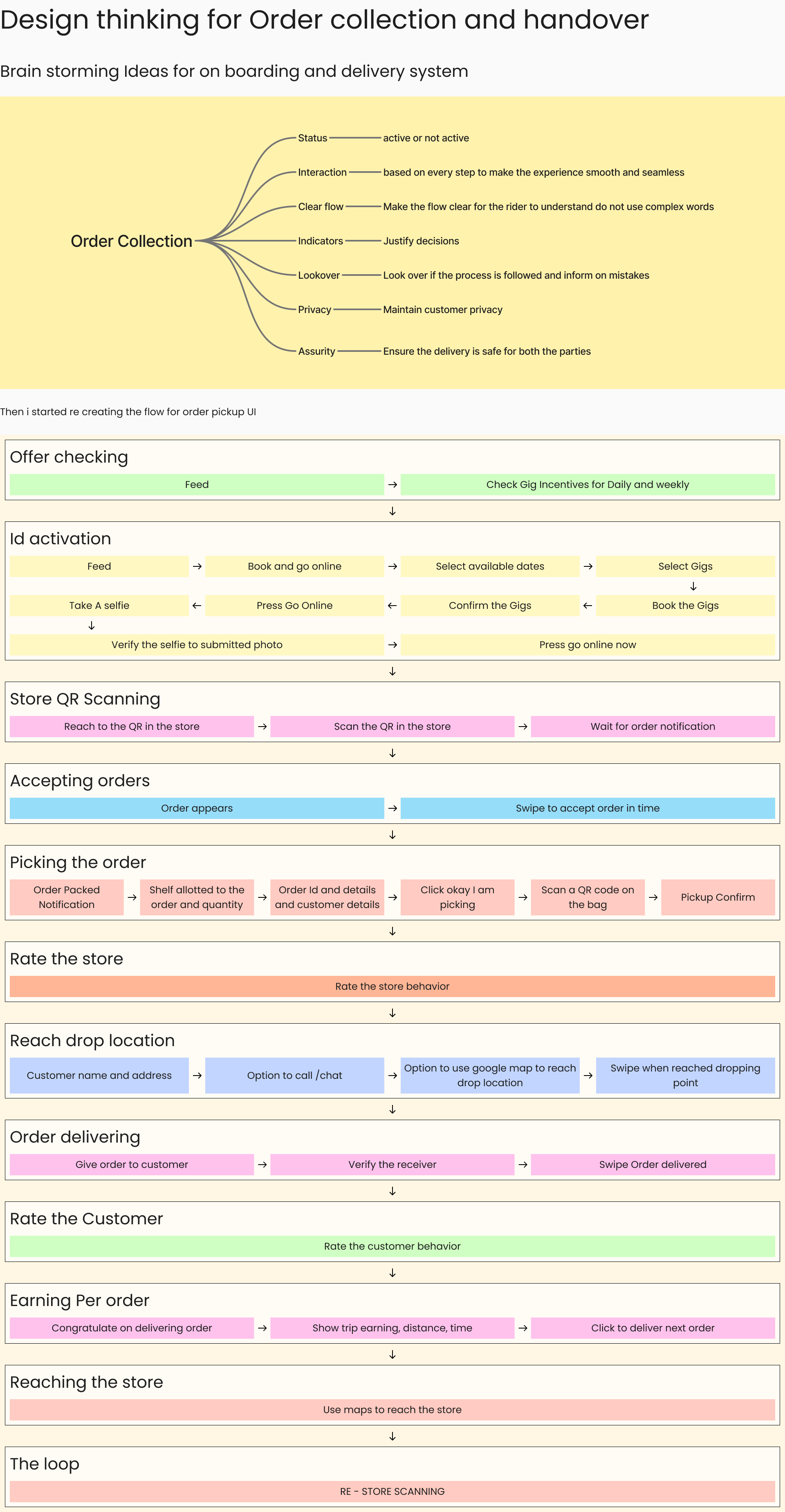Click the Privacy node in the mind map

pos(314,310)
